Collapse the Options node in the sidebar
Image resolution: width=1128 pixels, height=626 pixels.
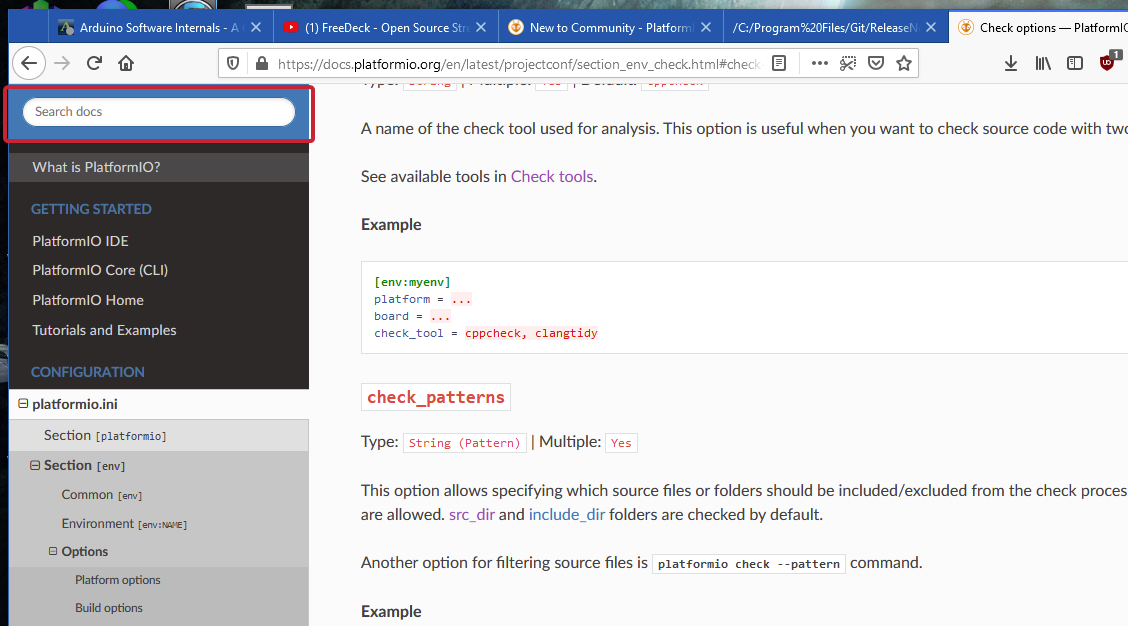tap(53, 551)
